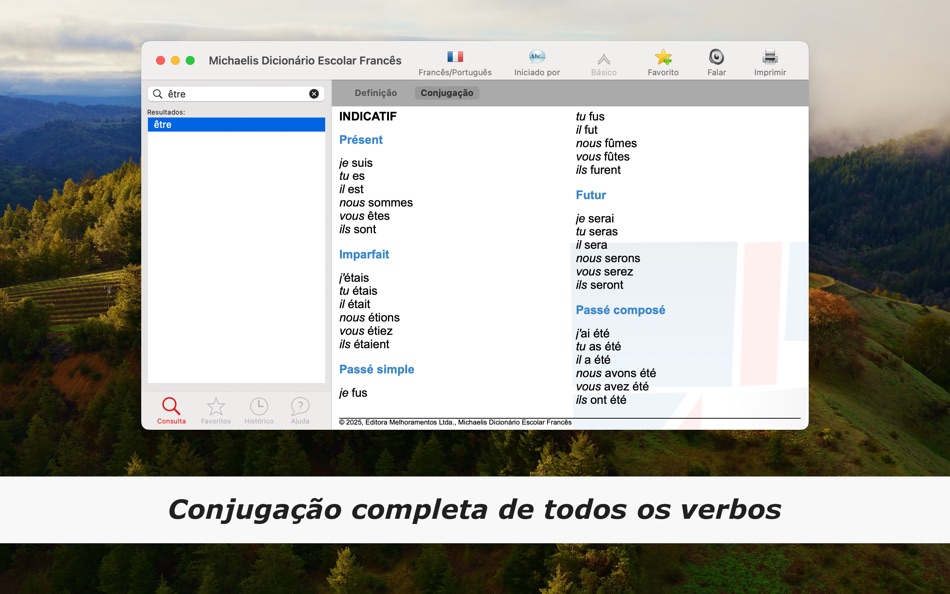Click the line 'ils étaient'
Screen dimensions: 950x594
pyautogui.click(x=364, y=344)
